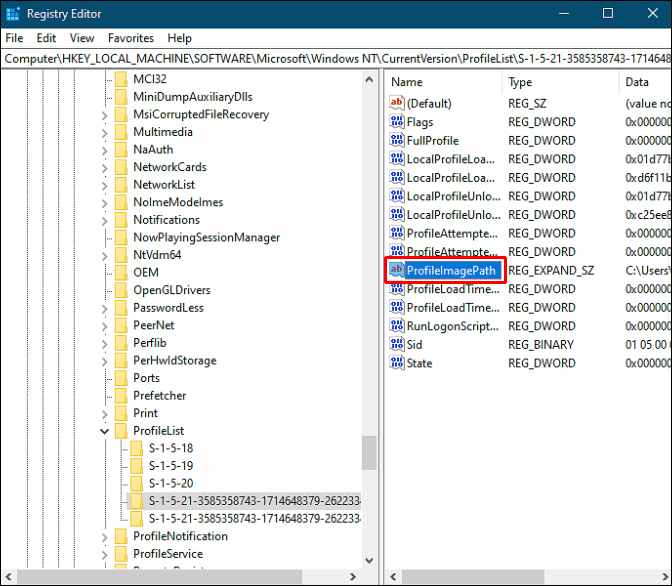Select the MiniDumpAuxiliaryDlls key

coord(192,96)
